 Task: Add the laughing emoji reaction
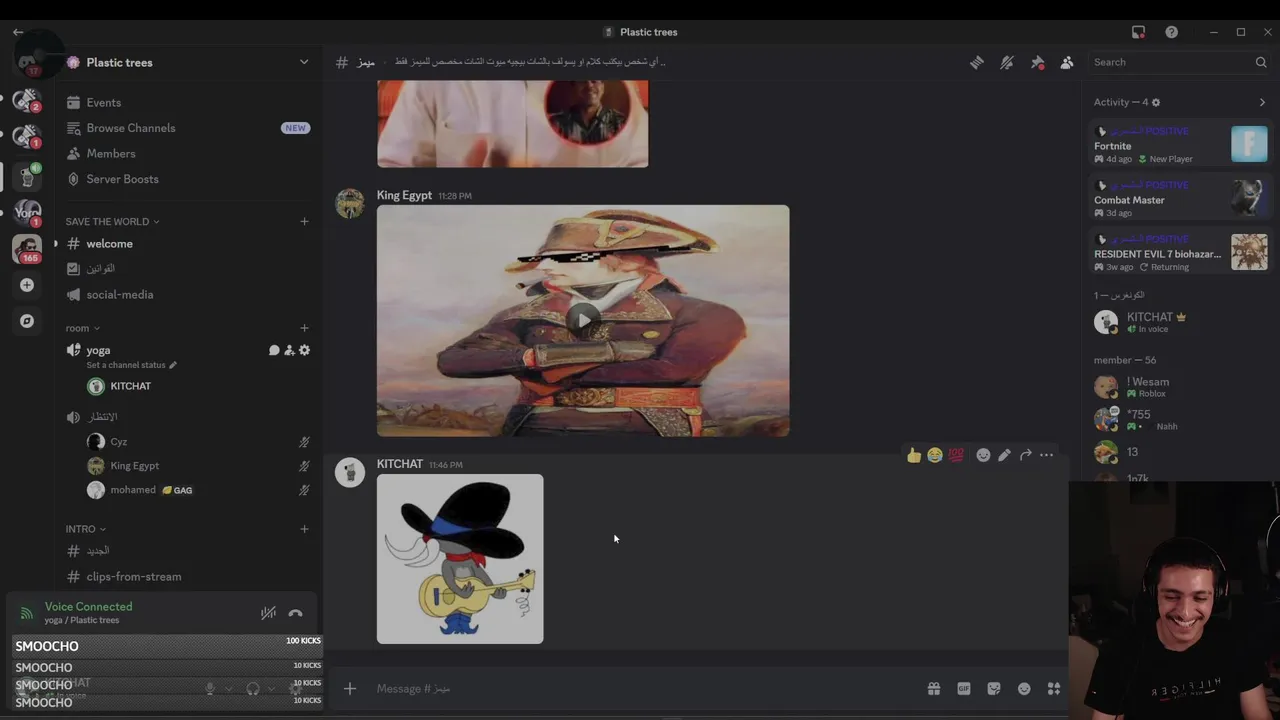935,455
